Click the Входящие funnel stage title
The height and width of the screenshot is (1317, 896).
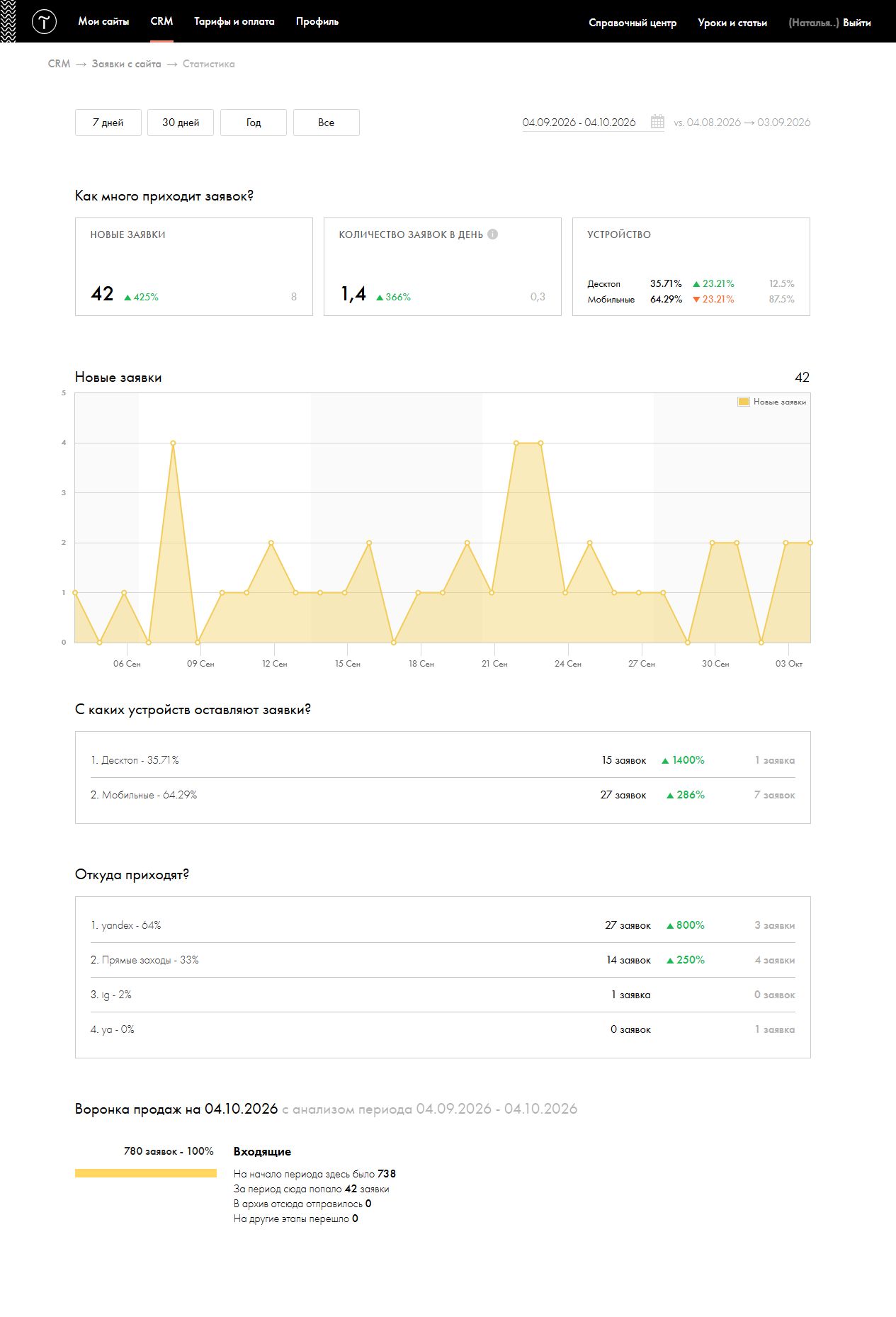pyautogui.click(x=262, y=1151)
